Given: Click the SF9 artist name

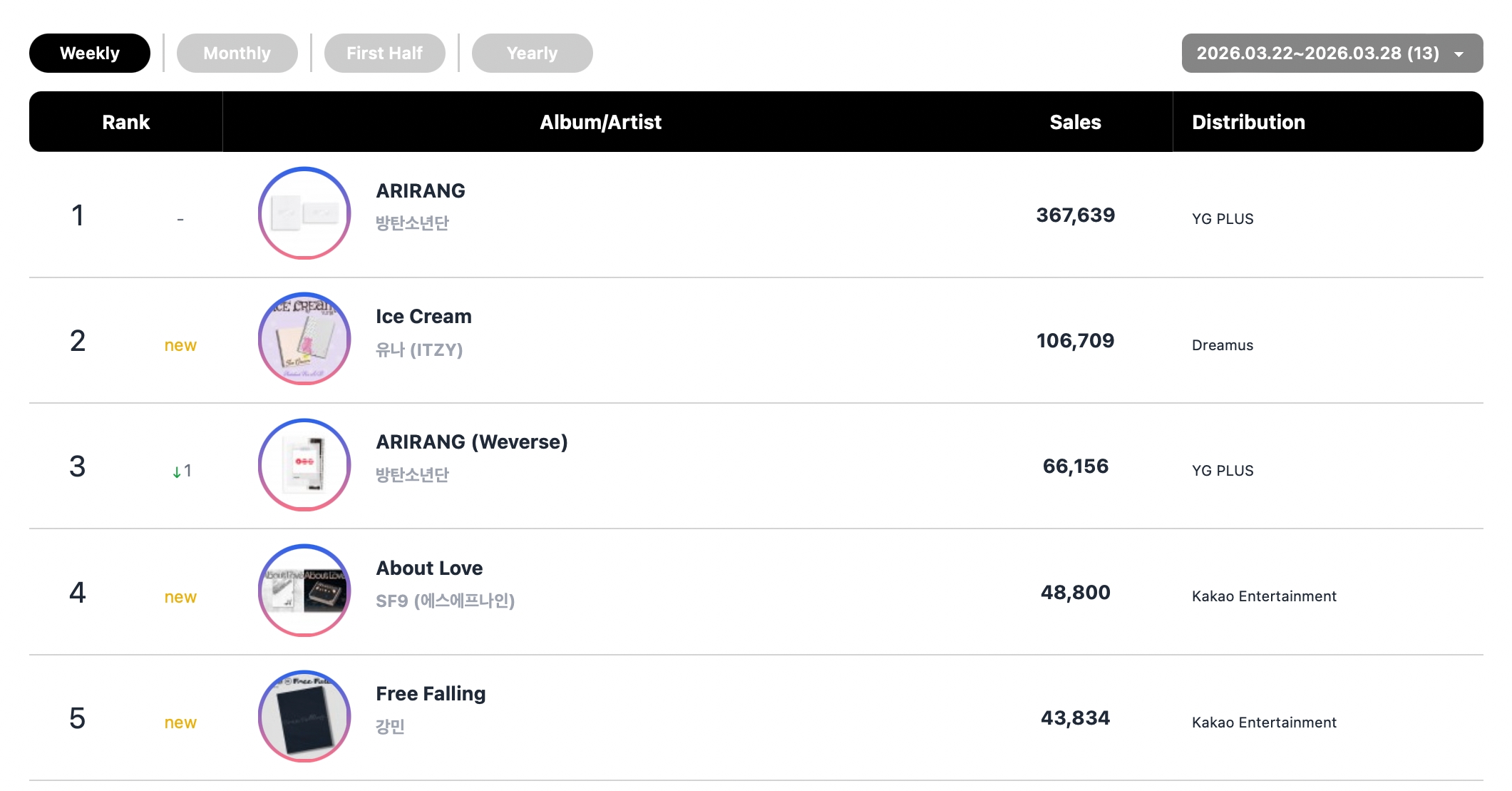Looking at the screenshot, I should click(x=445, y=601).
